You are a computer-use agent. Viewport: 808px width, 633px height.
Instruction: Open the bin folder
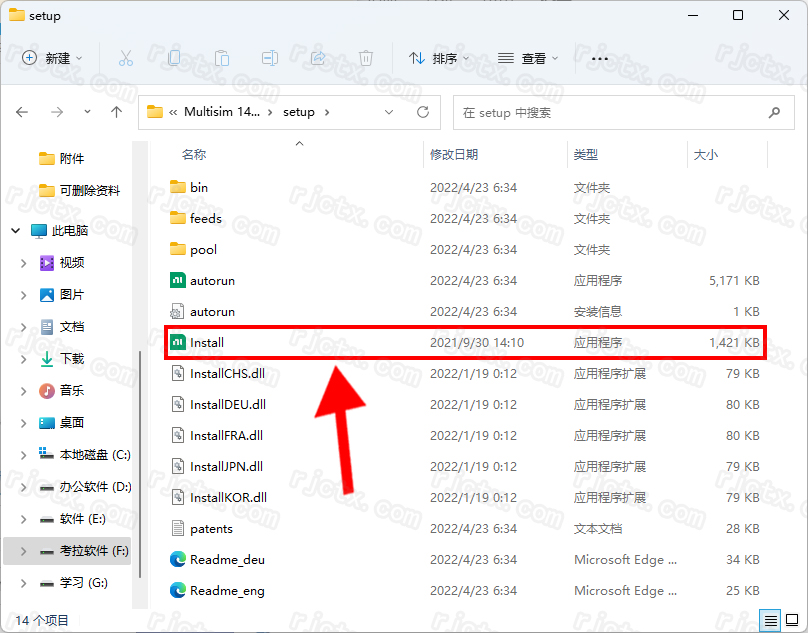(x=199, y=187)
